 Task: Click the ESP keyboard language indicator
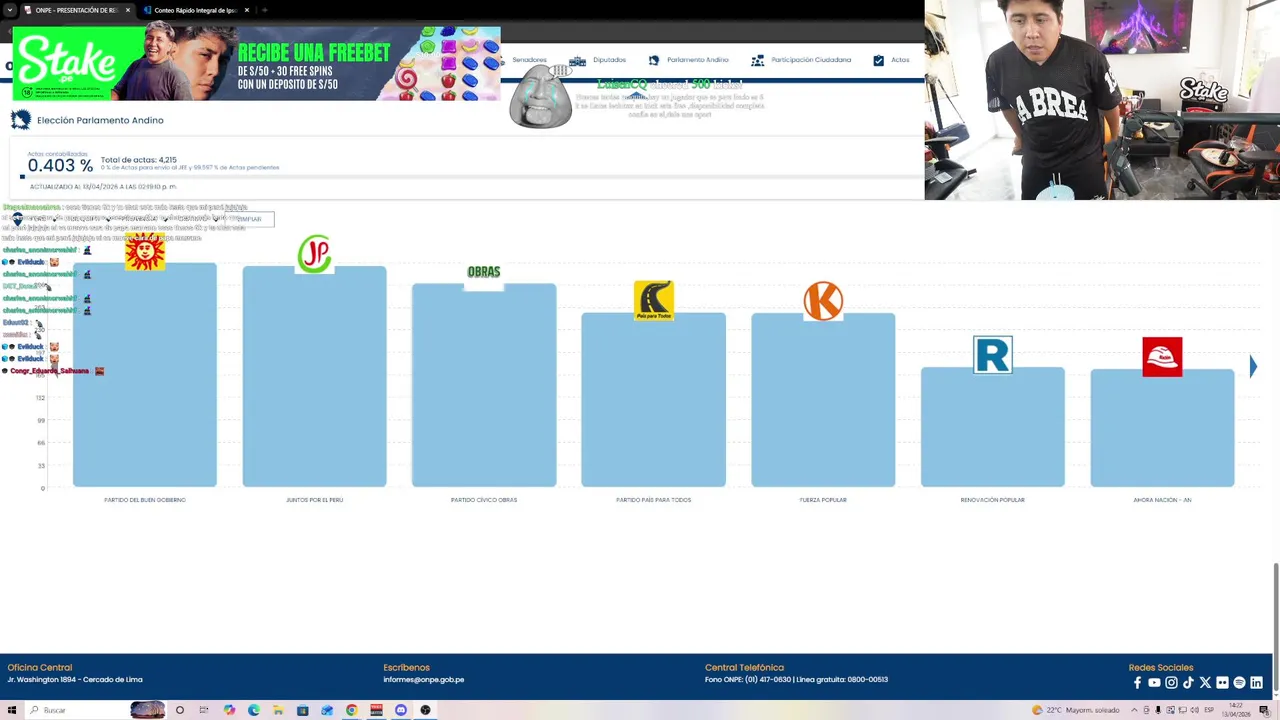pos(1209,710)
